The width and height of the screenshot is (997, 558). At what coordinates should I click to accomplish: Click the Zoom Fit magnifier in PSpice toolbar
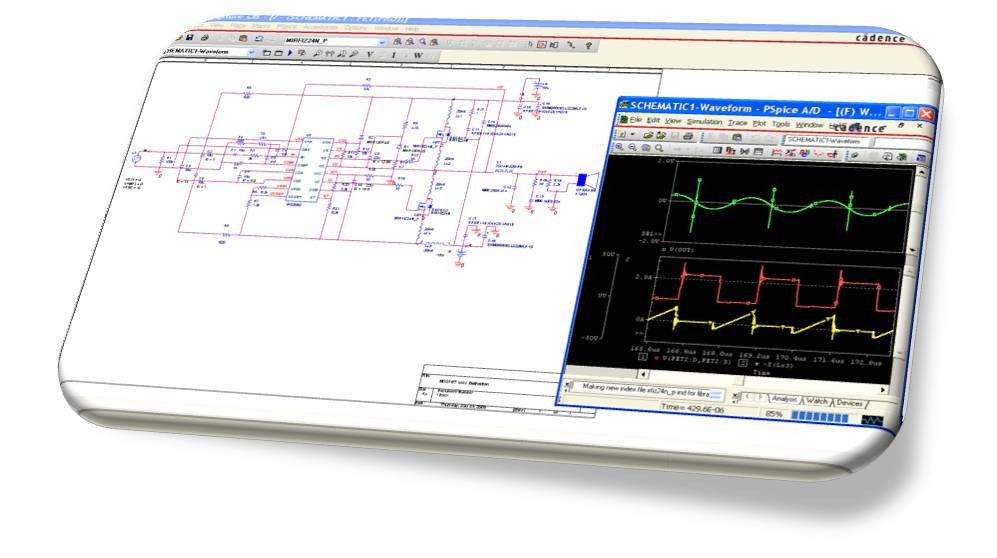(659, 148)
